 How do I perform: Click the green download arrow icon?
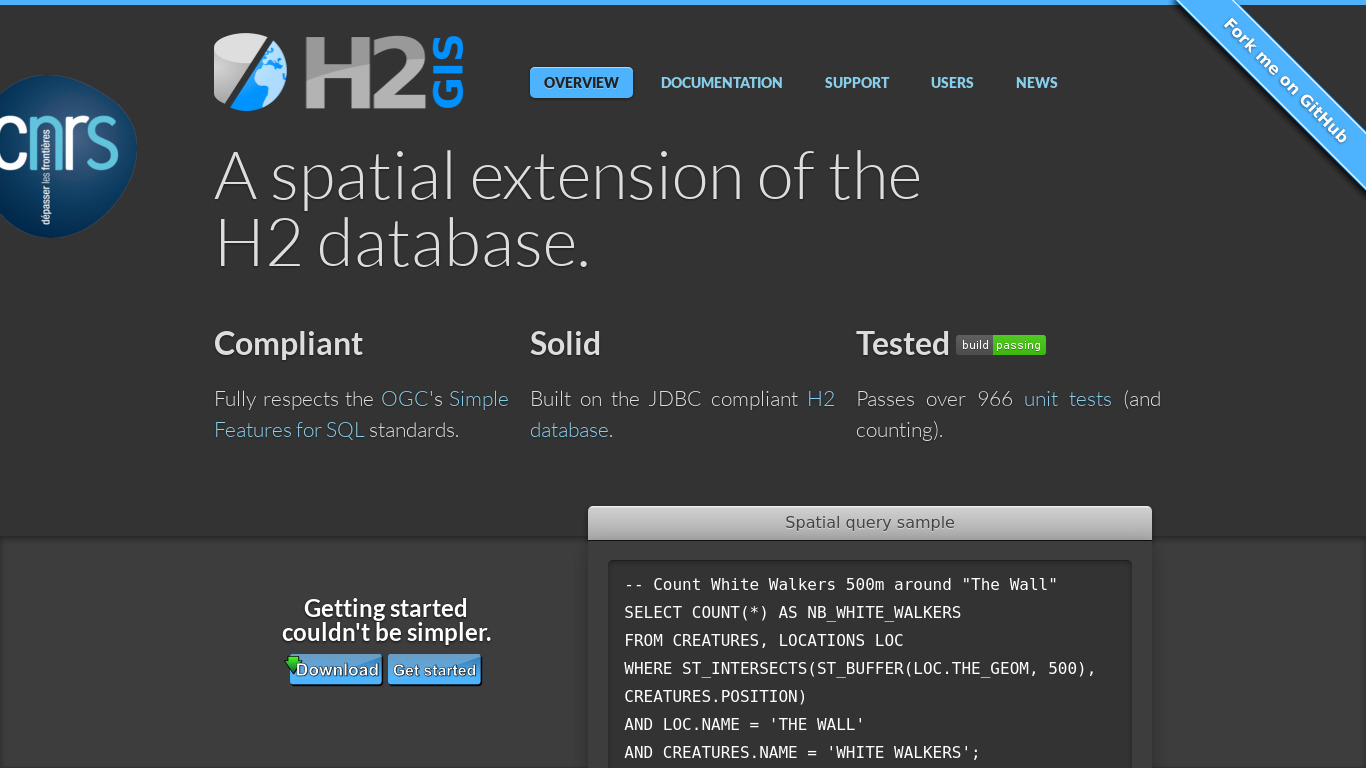tap(293, 664)
